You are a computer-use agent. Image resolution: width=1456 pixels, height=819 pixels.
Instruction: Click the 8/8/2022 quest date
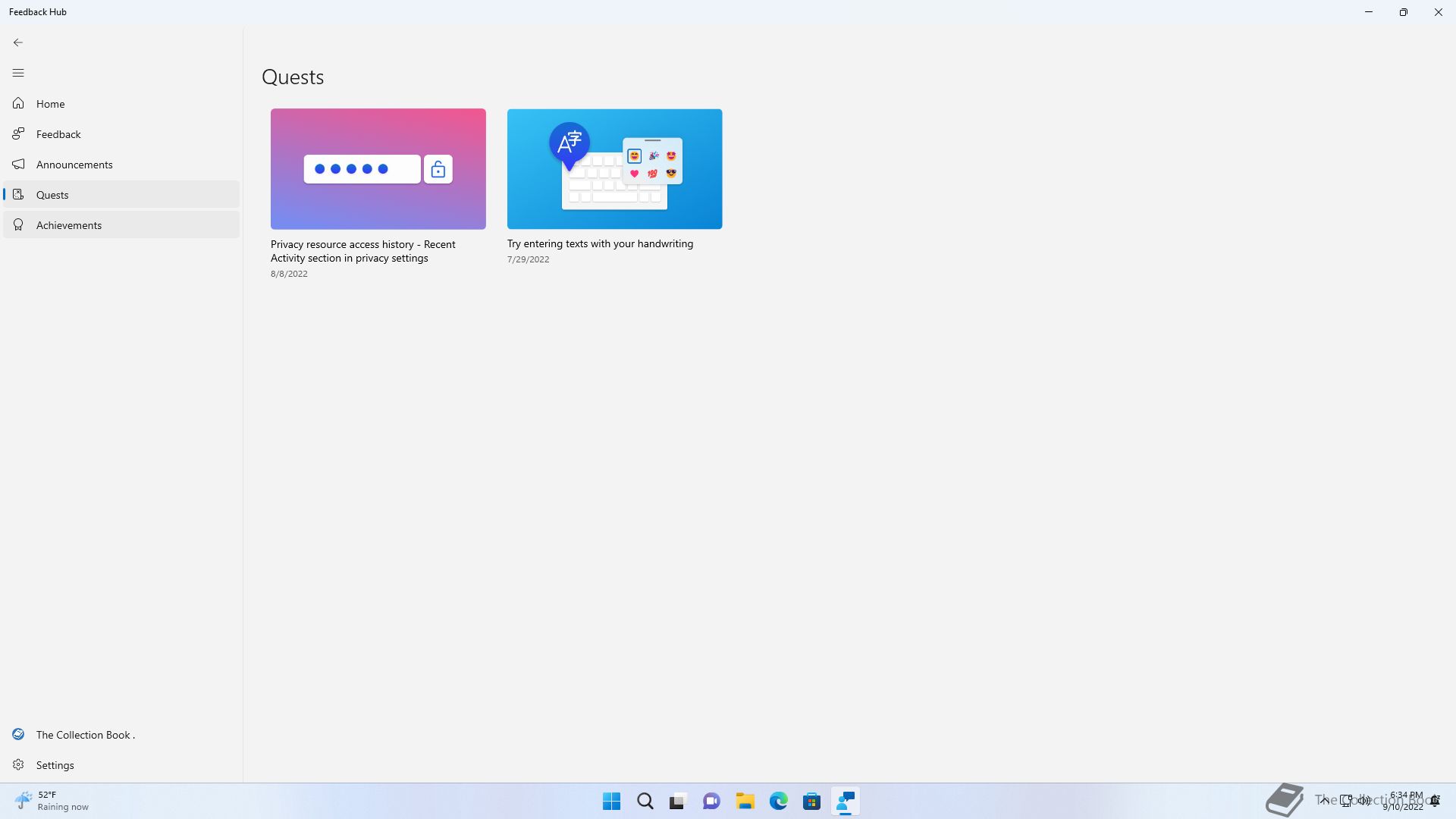(289, 274)
